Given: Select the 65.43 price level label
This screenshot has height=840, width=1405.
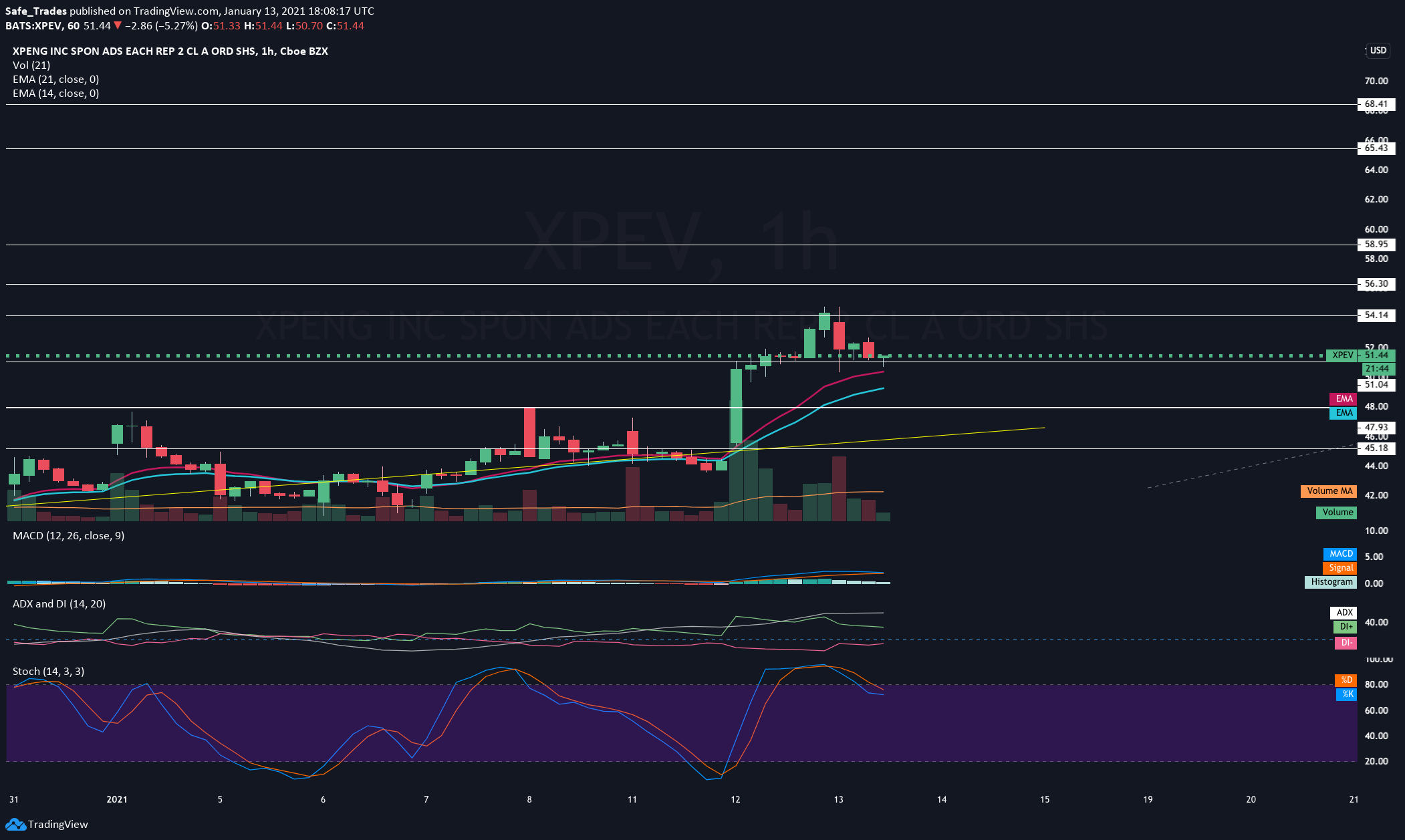Looking at the screenshot, I should [x=1376, y=148].
